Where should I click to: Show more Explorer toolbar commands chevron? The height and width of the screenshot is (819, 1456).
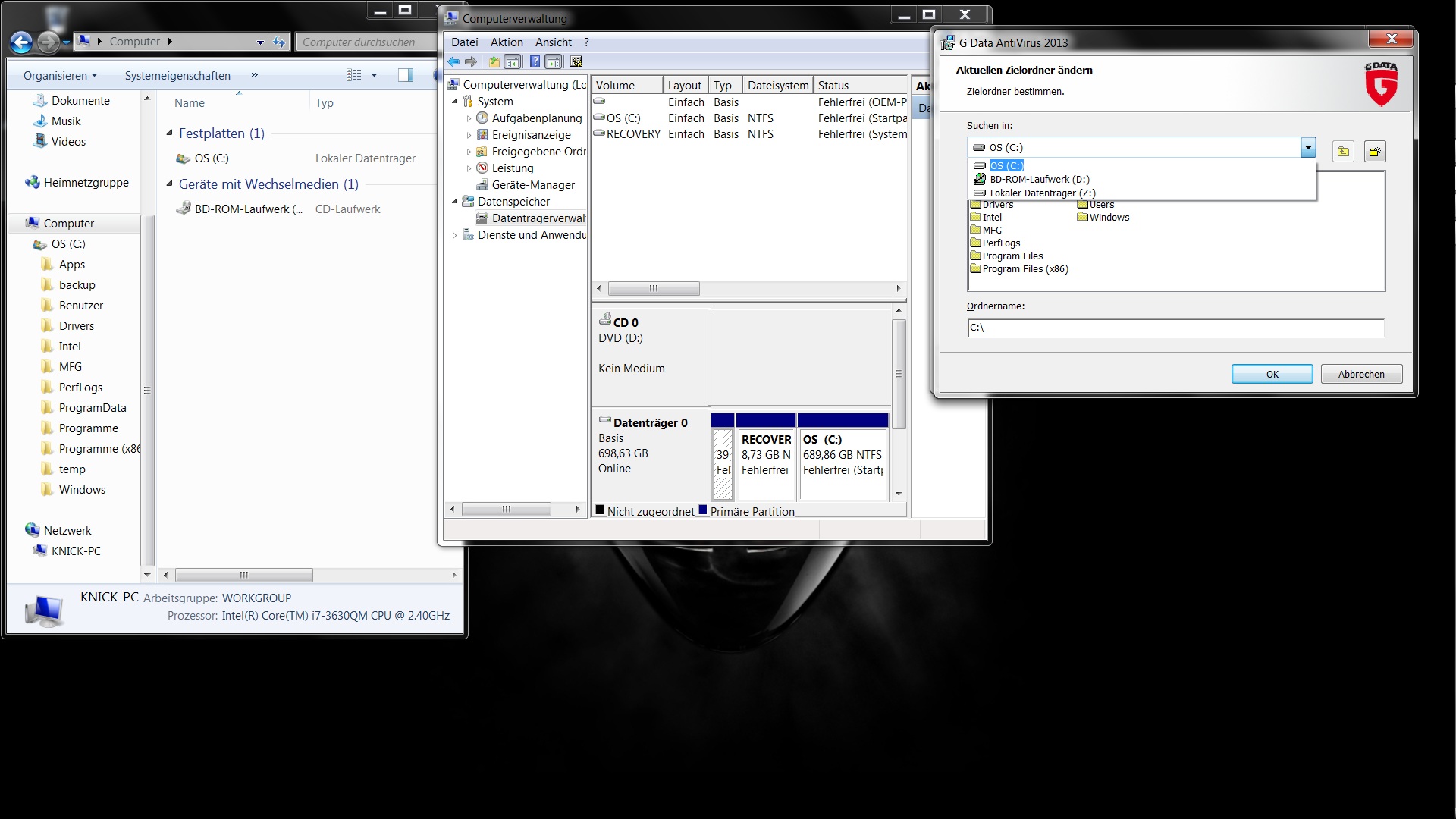[254, 75]
